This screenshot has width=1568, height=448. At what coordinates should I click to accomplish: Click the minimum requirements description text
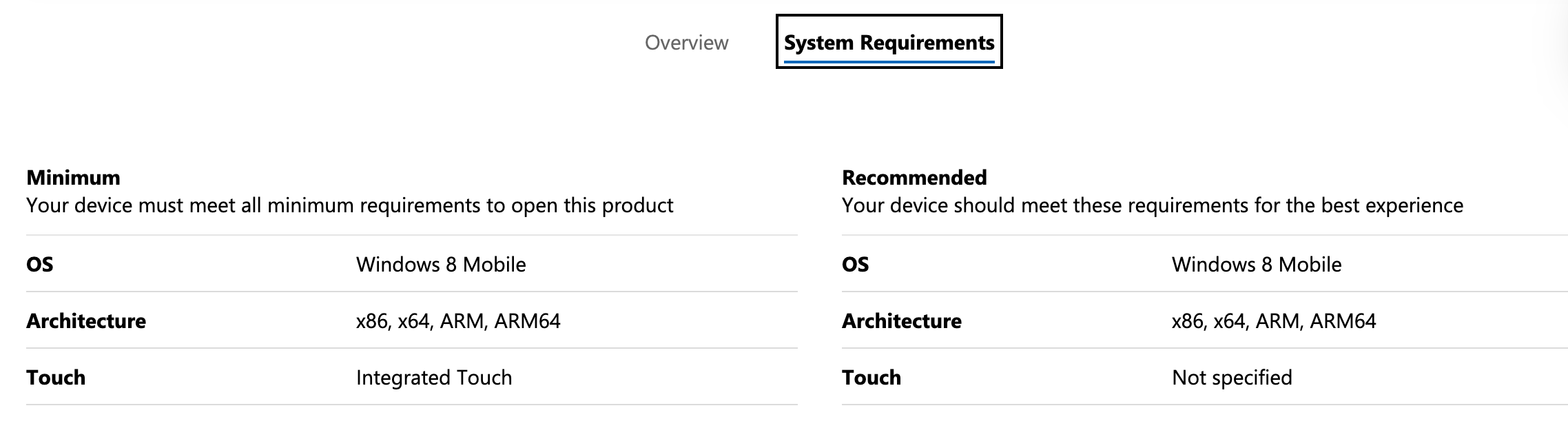[x=350, y=205]
